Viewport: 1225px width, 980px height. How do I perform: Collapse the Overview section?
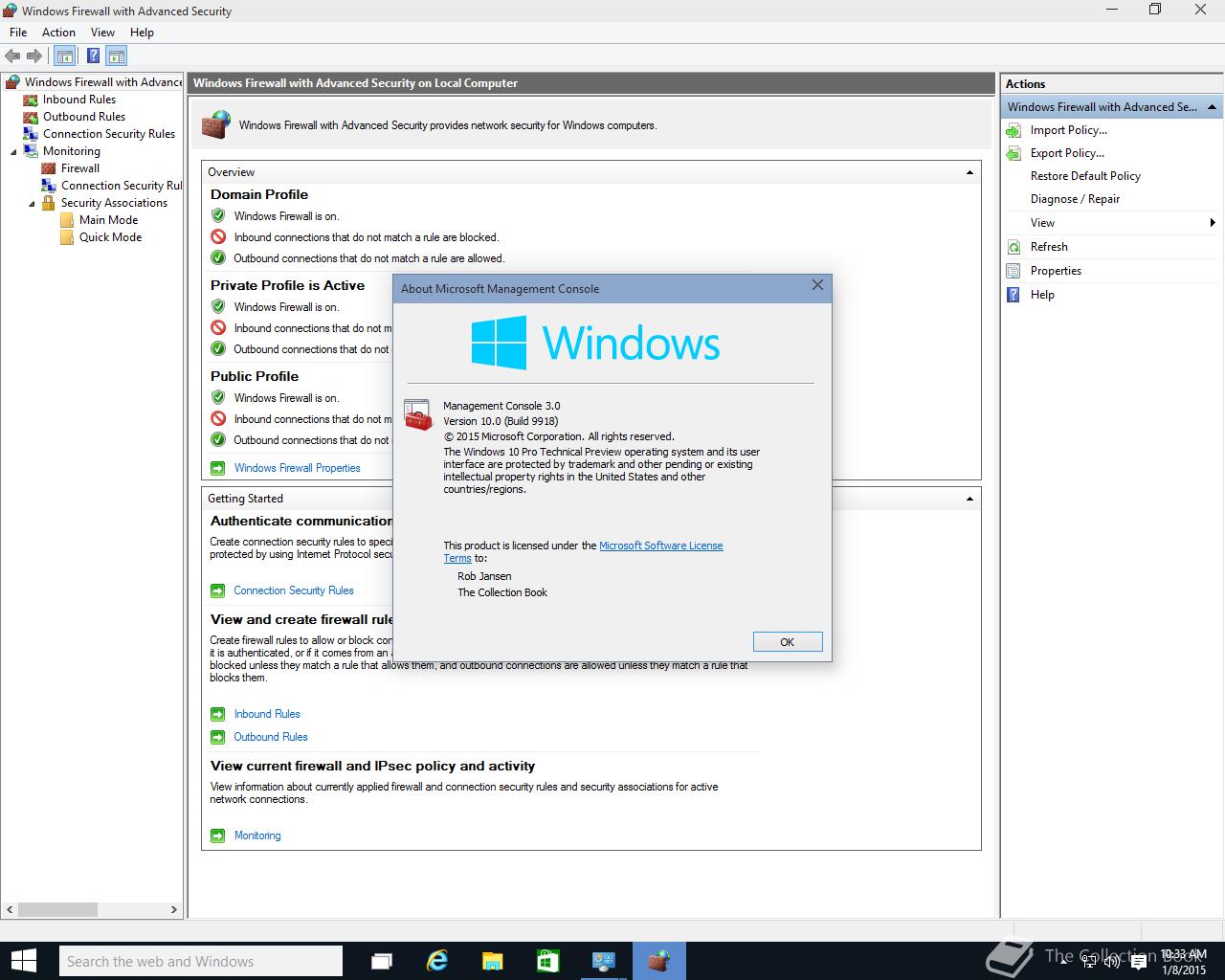click(969, 172)
